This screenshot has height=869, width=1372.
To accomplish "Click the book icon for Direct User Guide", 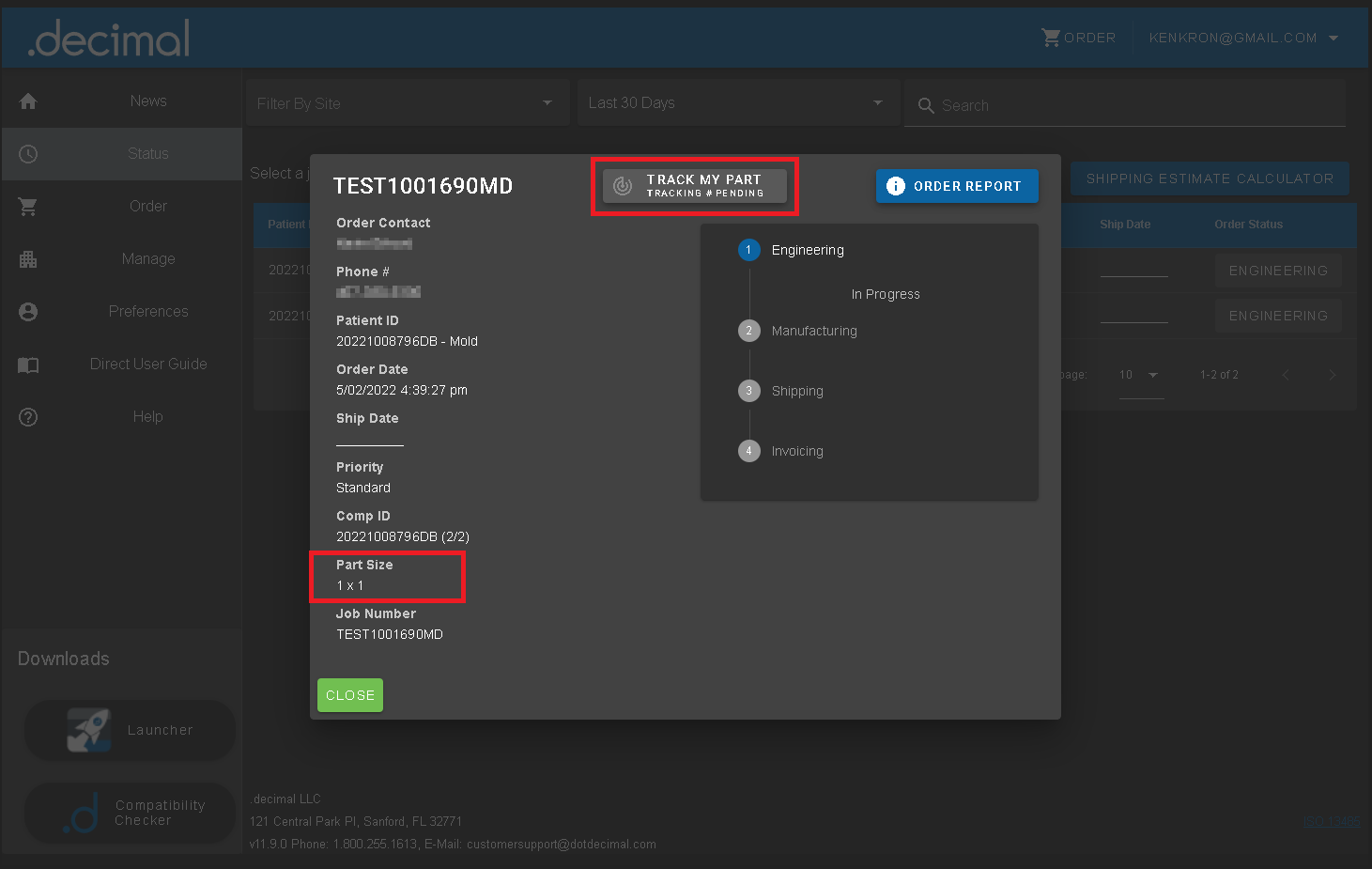I will pyautogui.click(x=28, y=365).
